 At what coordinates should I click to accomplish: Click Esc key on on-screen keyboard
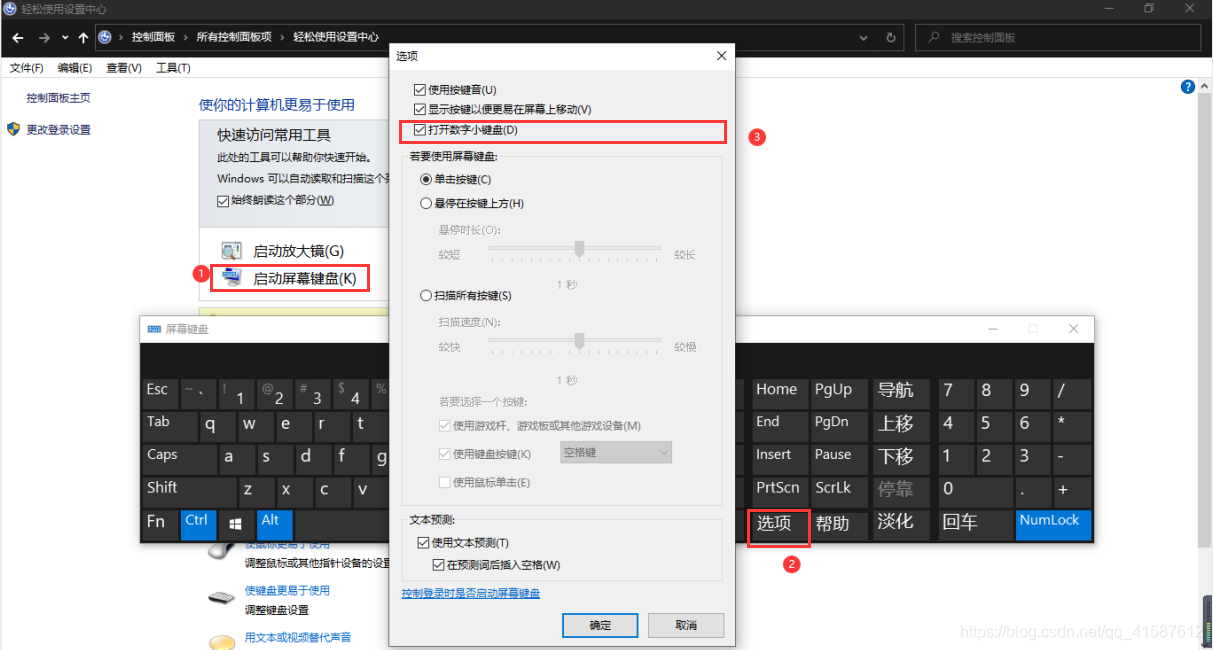[158, 392]
